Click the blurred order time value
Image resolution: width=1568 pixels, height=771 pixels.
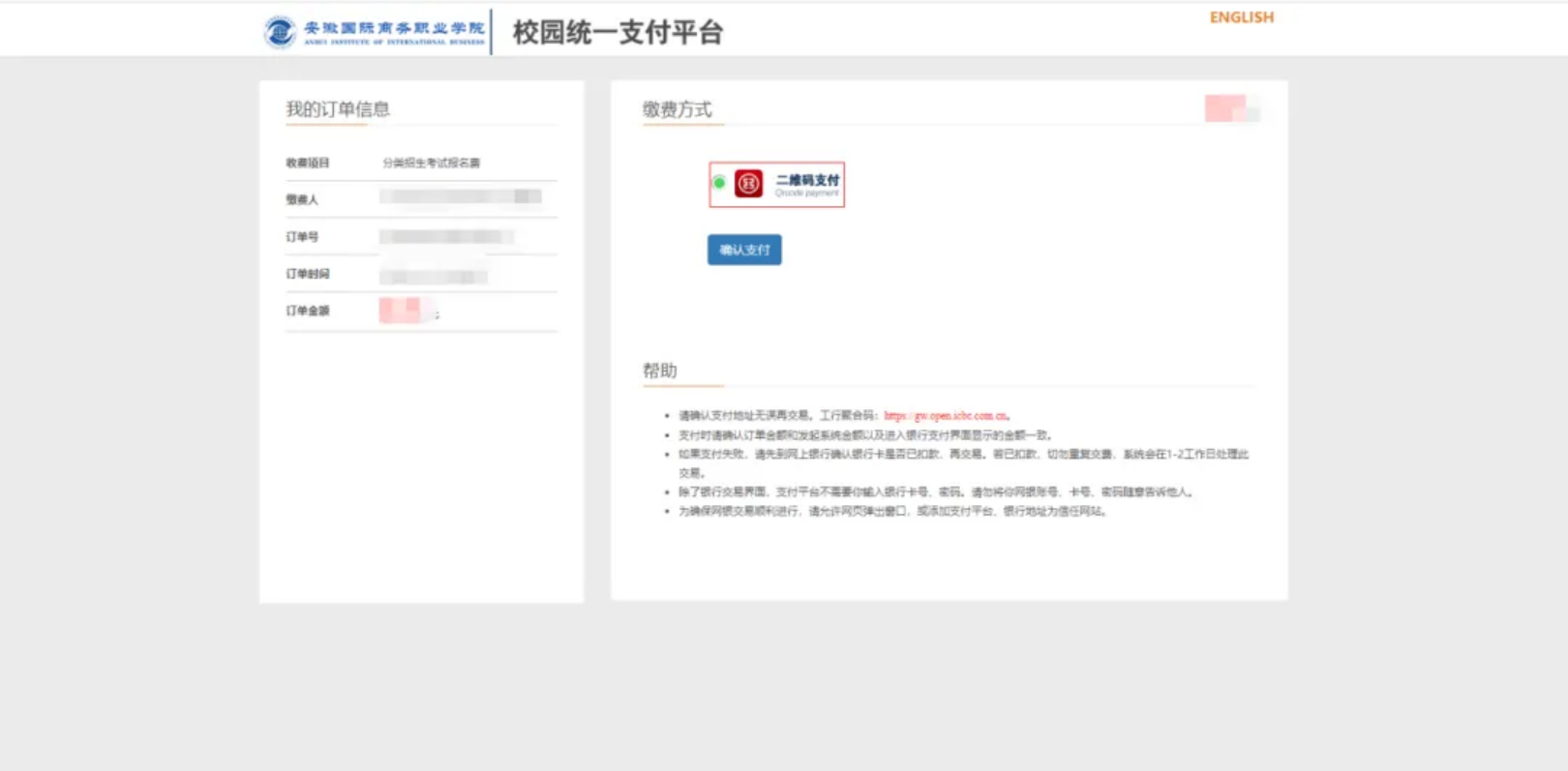click(x=433, y=276)
